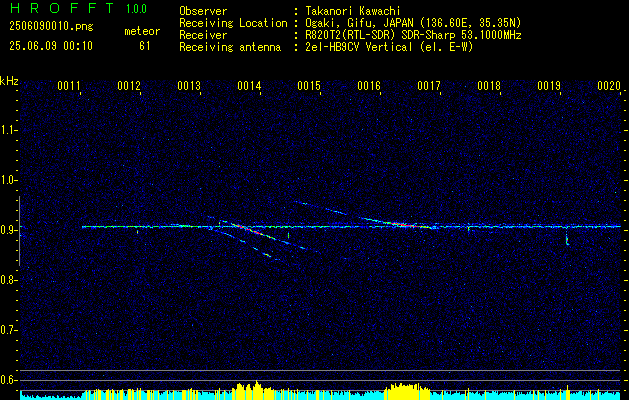Click the yellow power peak below 0017

tap(406, 391)
